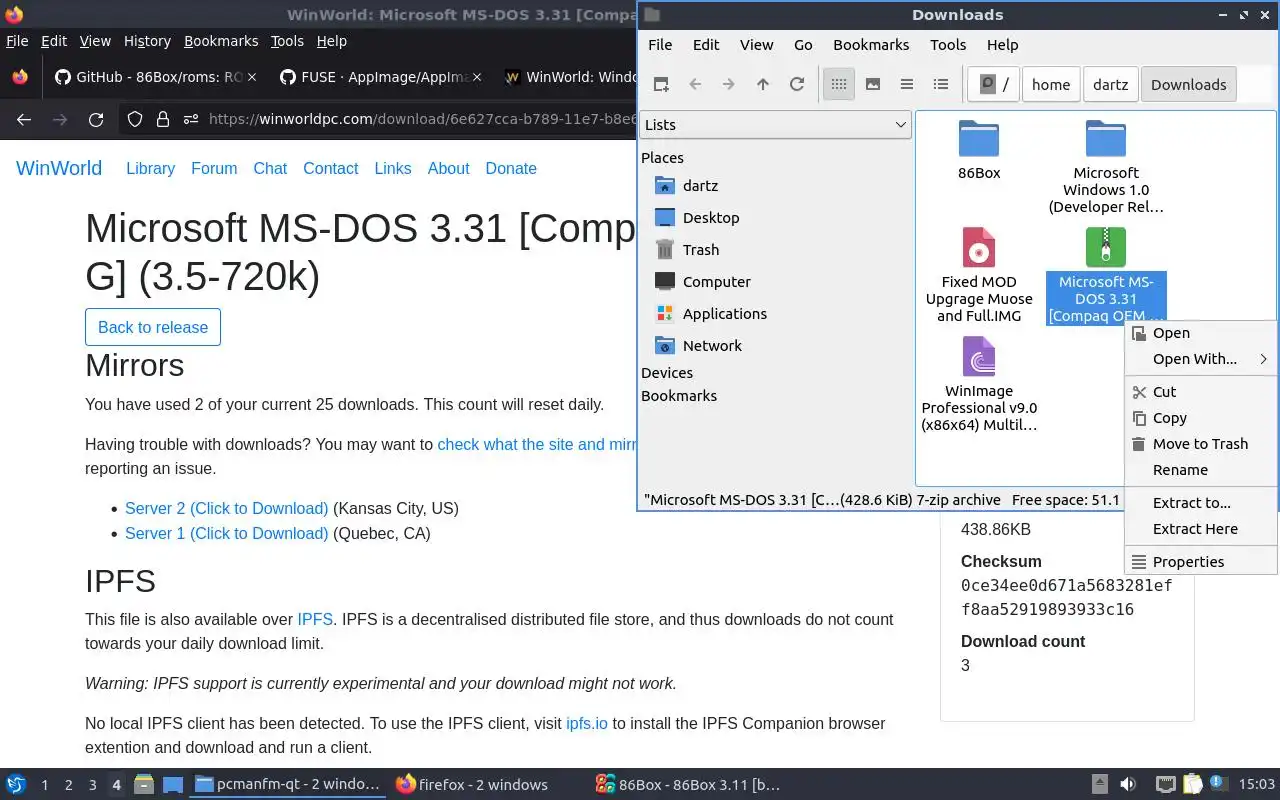Open the file manager Tools menu
1280x800 pixels.
pos(948,45)
